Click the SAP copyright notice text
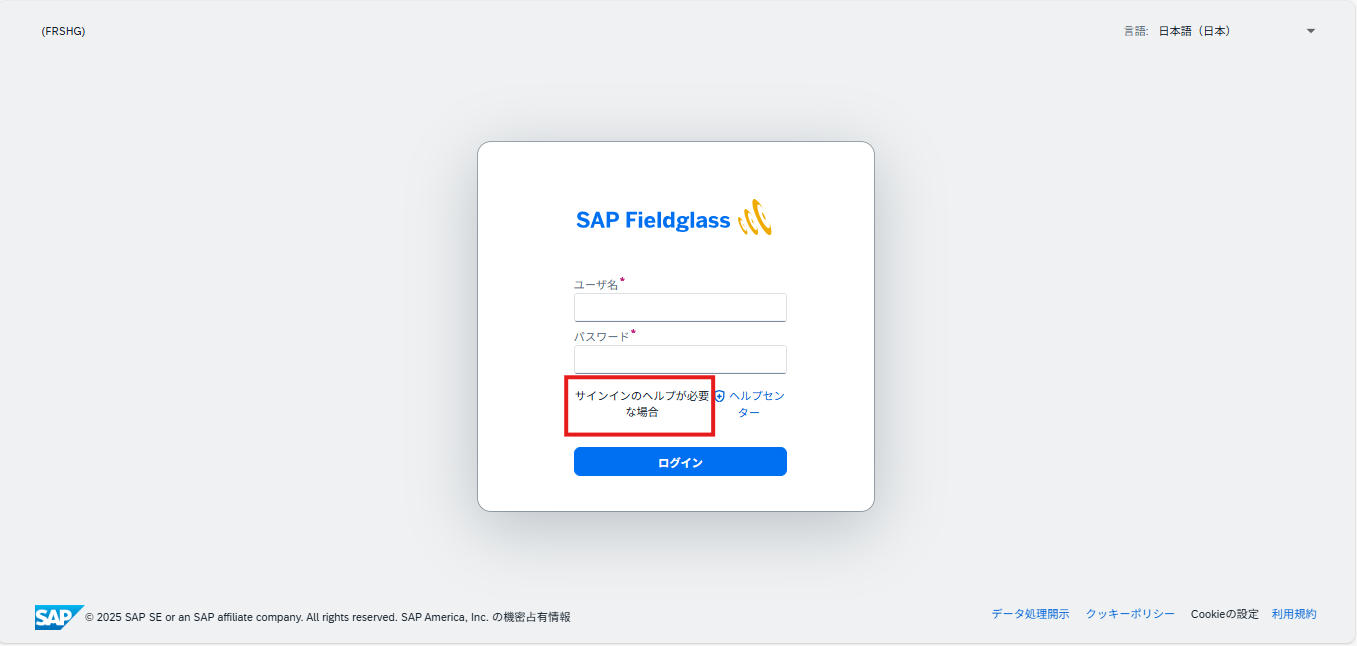1357x646 pixels. point(327,617)
